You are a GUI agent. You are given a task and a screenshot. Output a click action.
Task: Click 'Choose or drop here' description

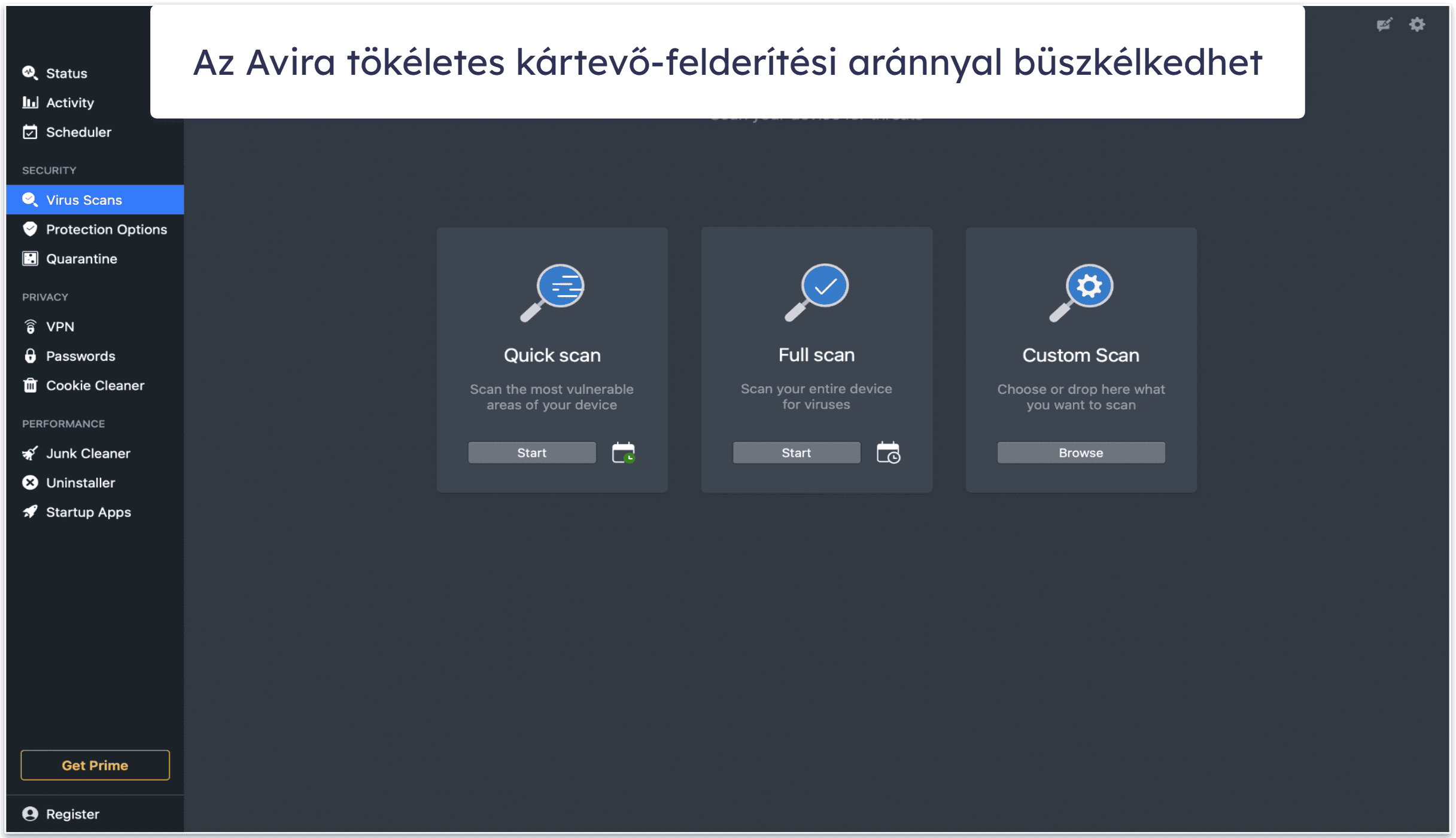pos(1081,397)
